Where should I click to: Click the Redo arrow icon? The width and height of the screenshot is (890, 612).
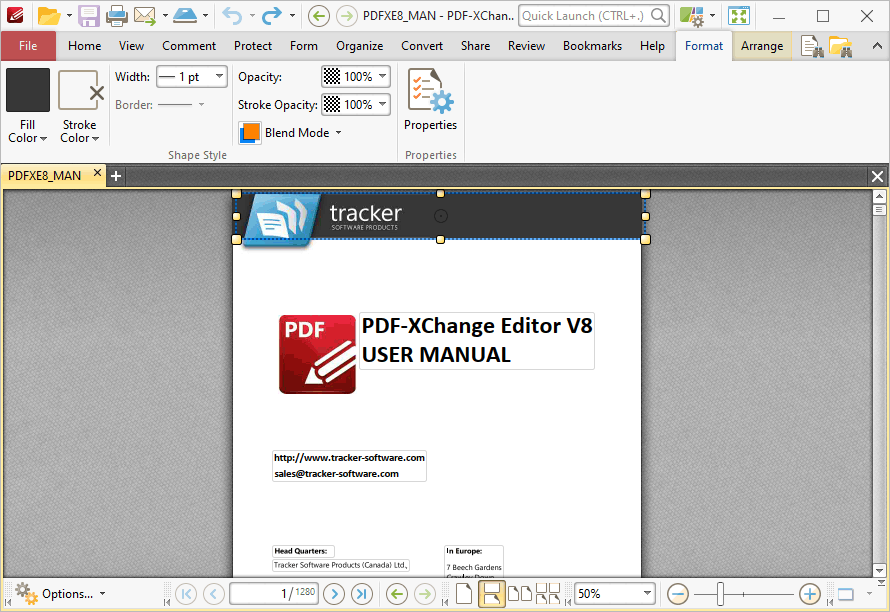pos(272,16)
